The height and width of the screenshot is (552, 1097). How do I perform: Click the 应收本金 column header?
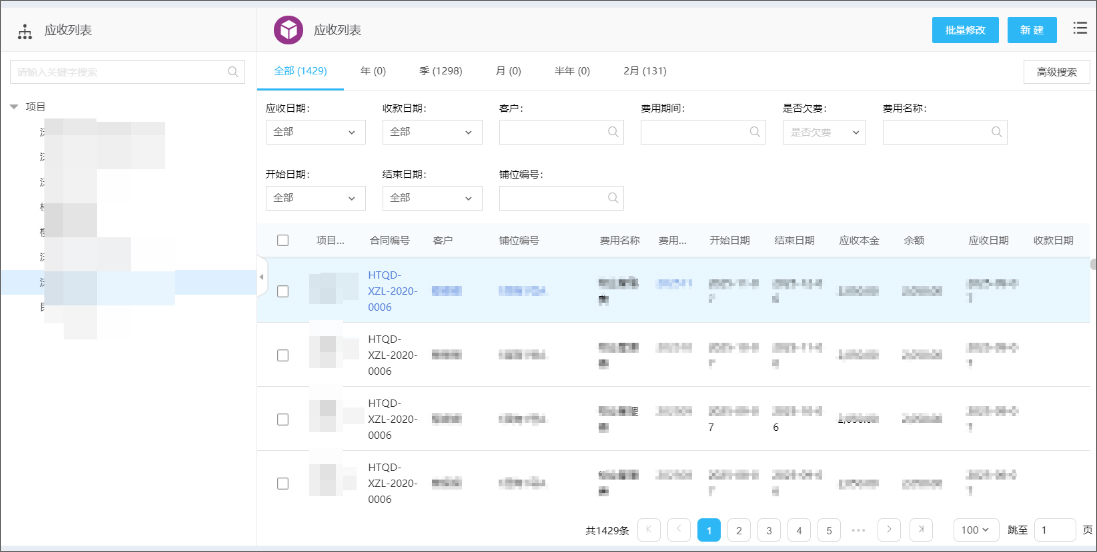pyautogui.click(x=859, y=240)
